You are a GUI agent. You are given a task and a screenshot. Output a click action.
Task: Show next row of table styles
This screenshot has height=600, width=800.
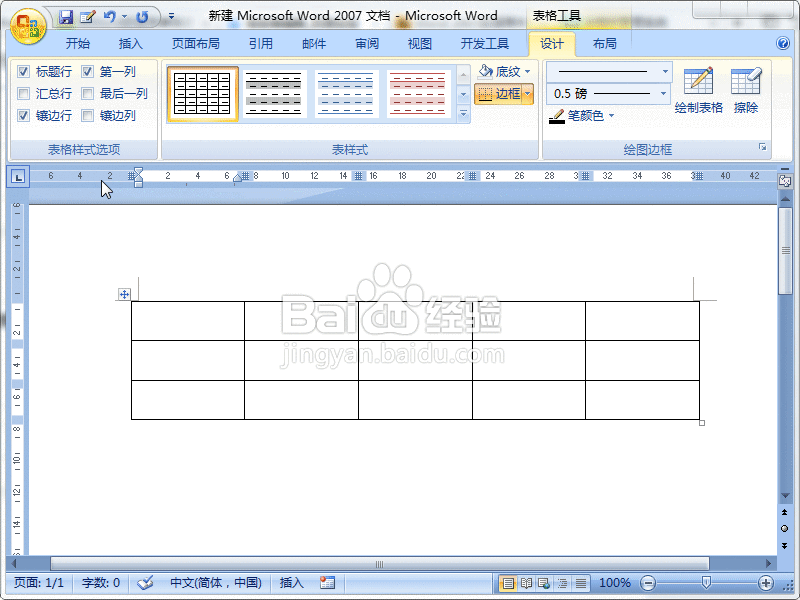[464, 95]
